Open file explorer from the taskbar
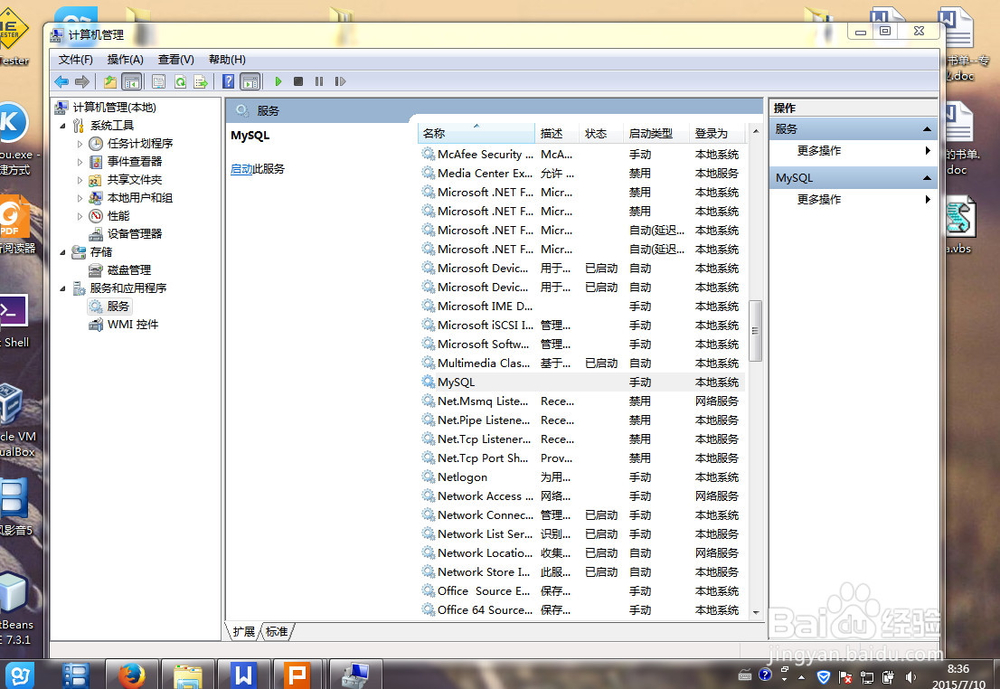The height and width of the screenshot is (689, 1000). 188,676
